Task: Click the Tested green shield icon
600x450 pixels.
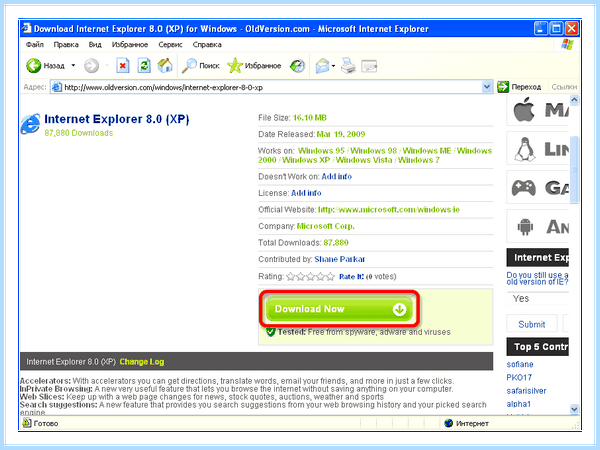Action: point(271,332)
